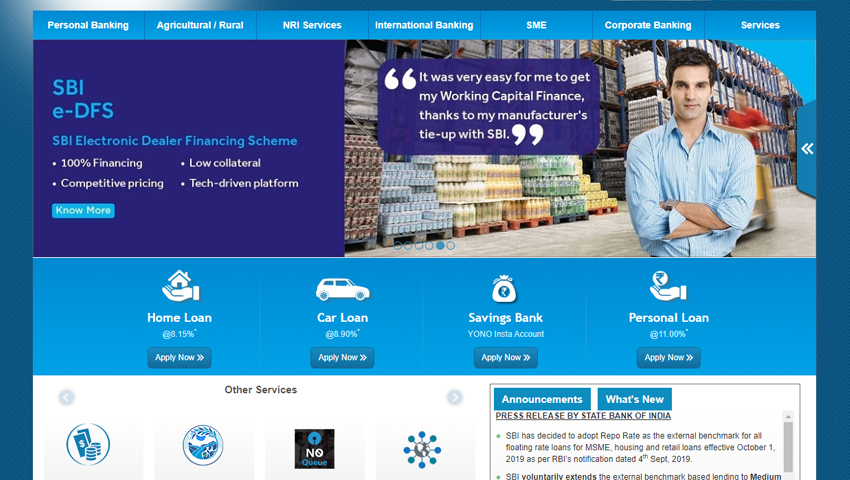Screen dimensions: 850x480
Task: Select the fourth carousel slide dot
Action: [x=429, y=245]
